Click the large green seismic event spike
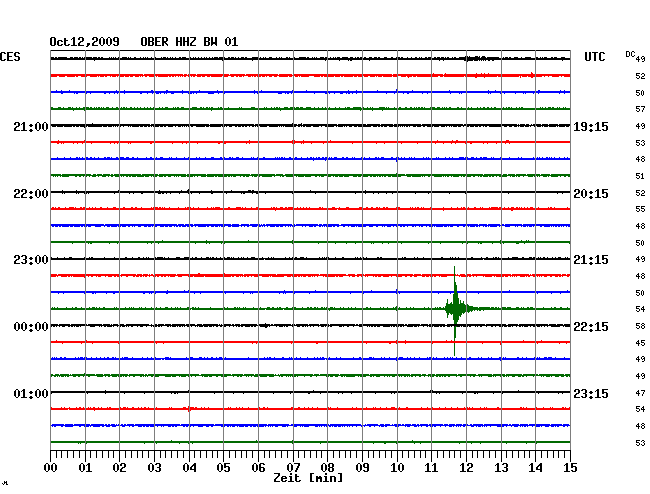Screen dimensions: 650x494 455,309
